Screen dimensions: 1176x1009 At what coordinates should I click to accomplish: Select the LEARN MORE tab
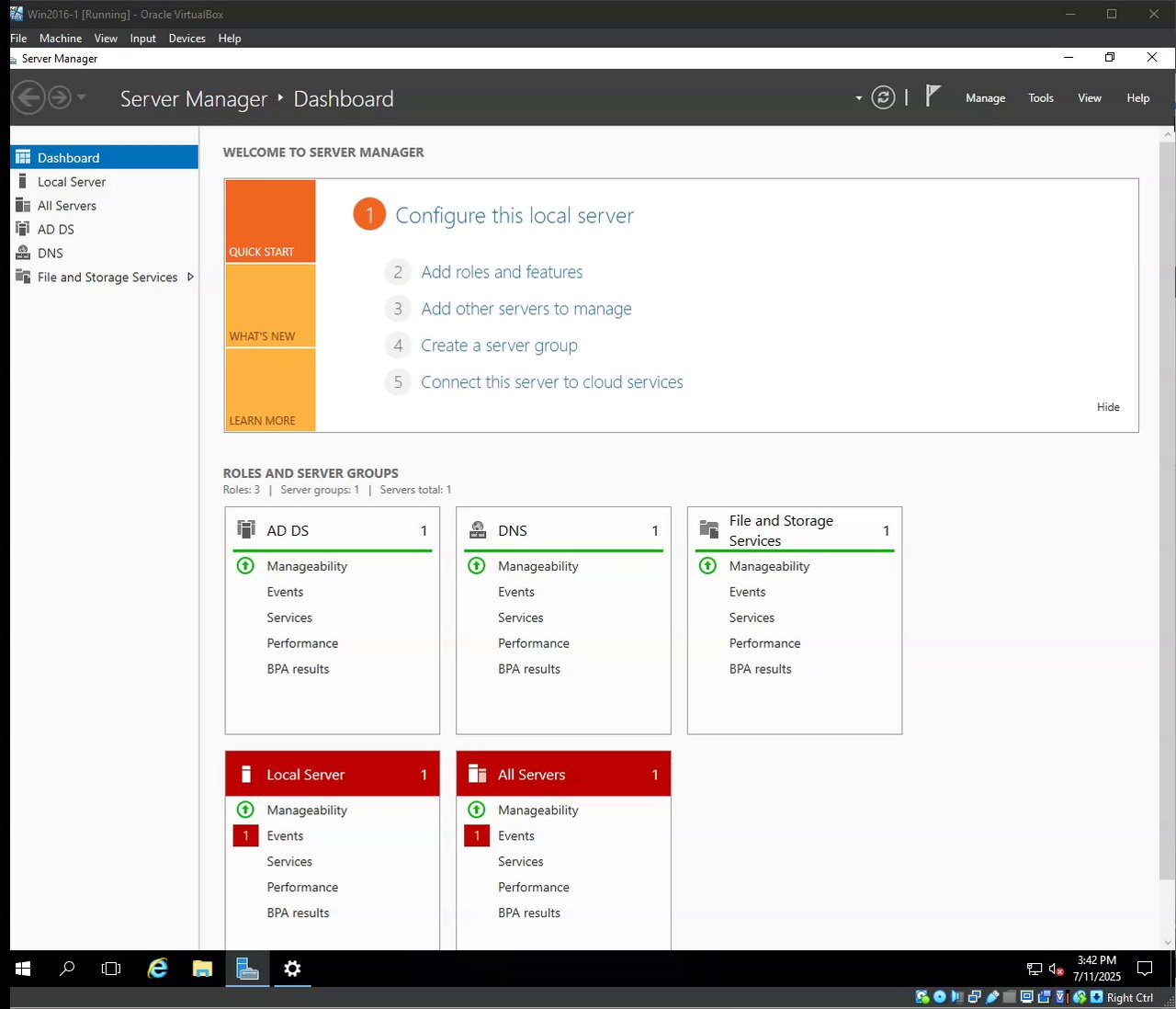pyautogui.click(x=270, y=390)
